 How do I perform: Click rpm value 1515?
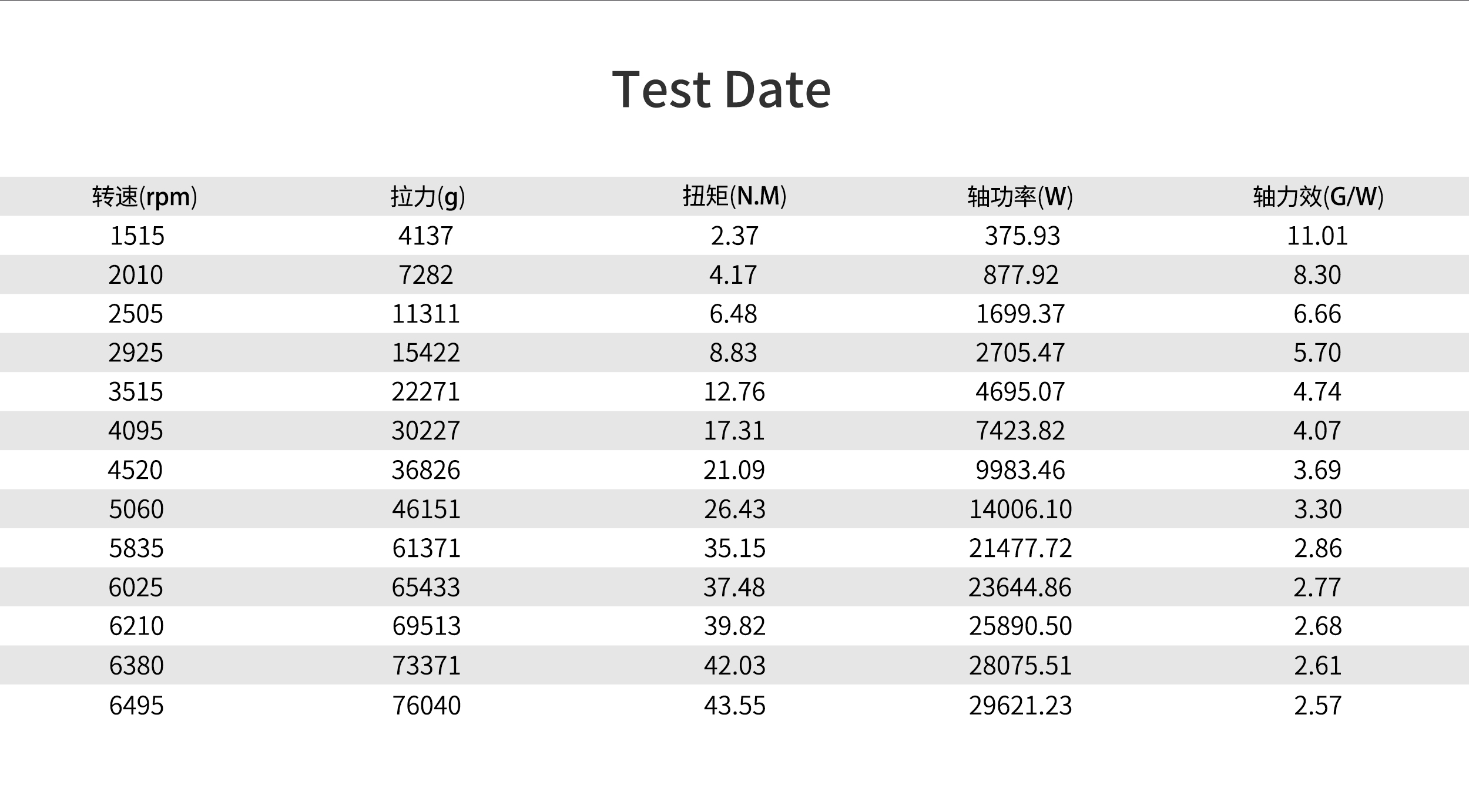[137, 236]
